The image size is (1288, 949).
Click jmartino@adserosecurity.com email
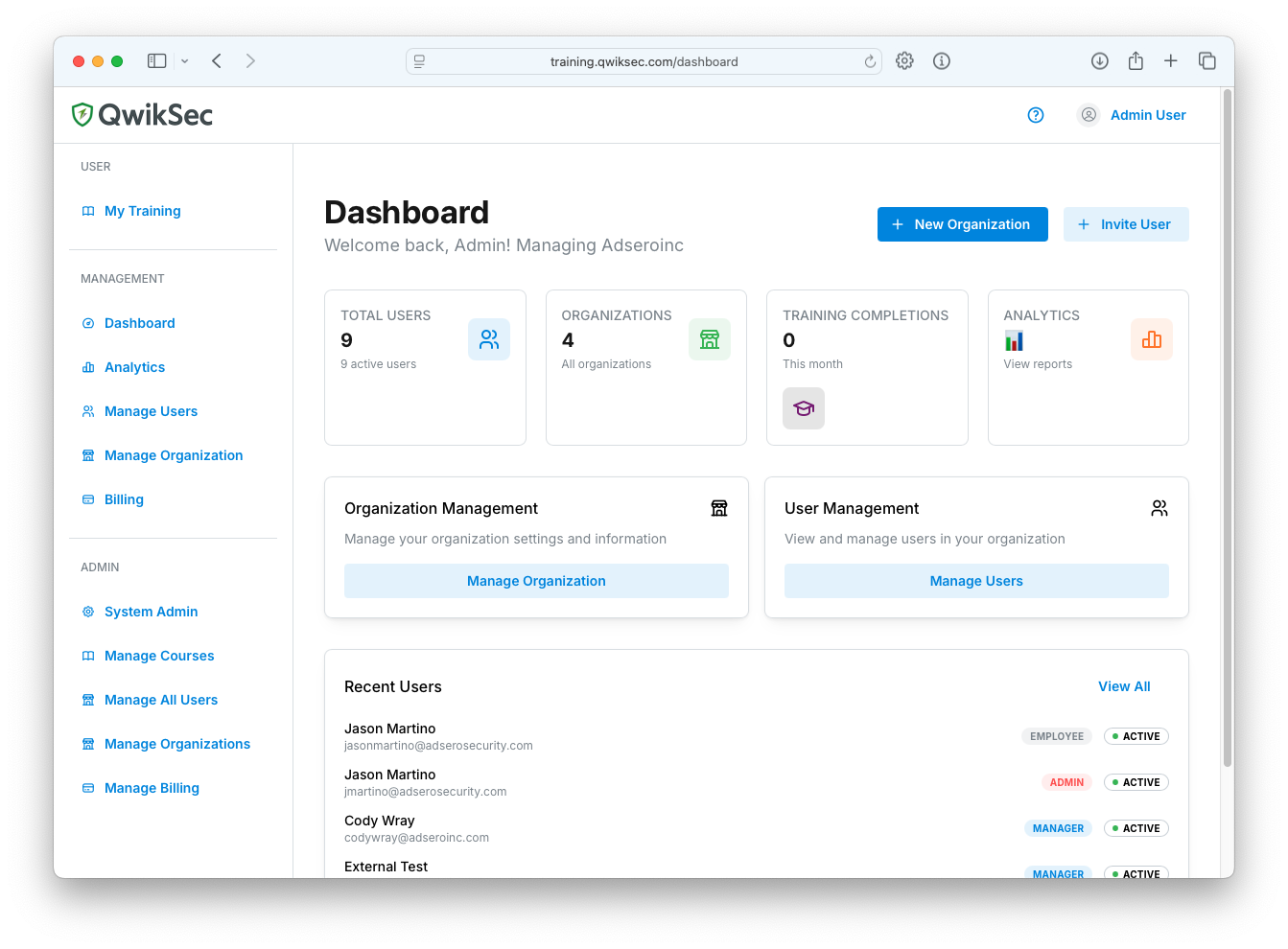tap(425, 792)
